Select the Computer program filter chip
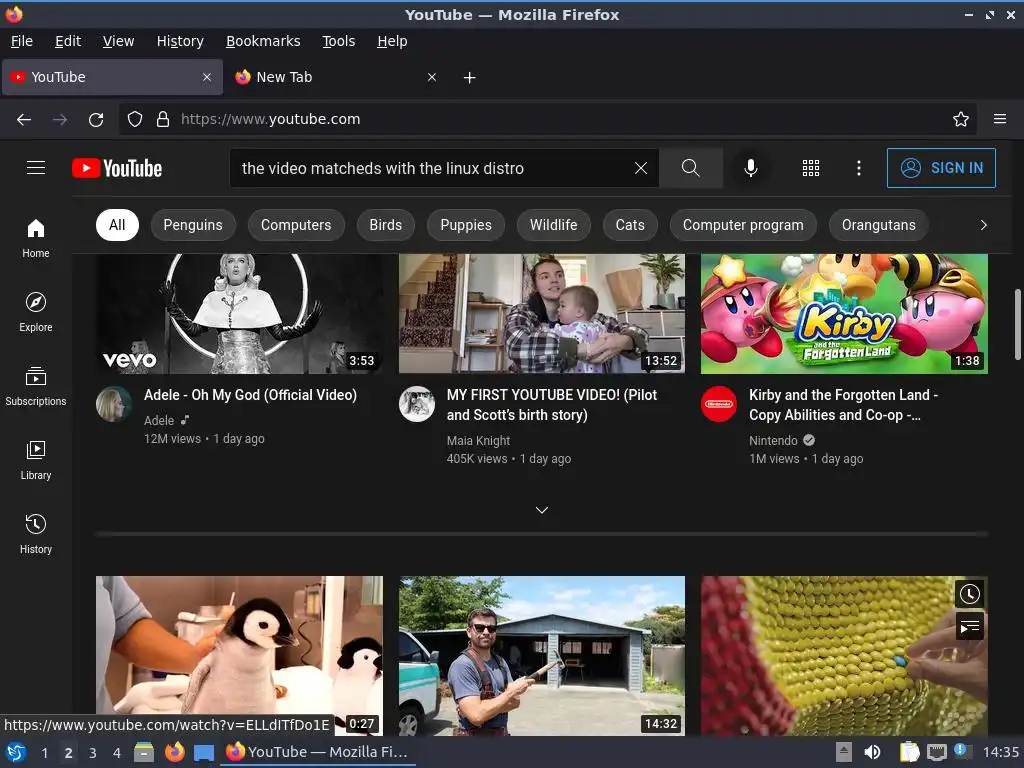Viewport: 1024px width, 768px height. click(743, 225)
